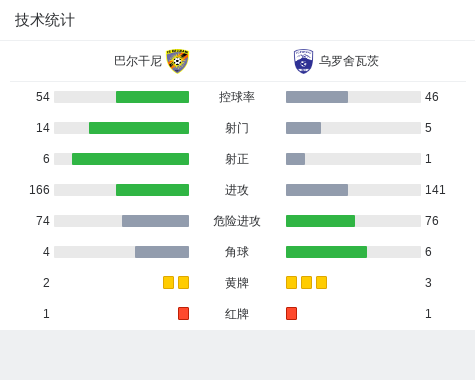Click first yellow card of 乌罗舍瓦茨
The height and width of the screenshot is (380, 475).
[x=291, y=282]
